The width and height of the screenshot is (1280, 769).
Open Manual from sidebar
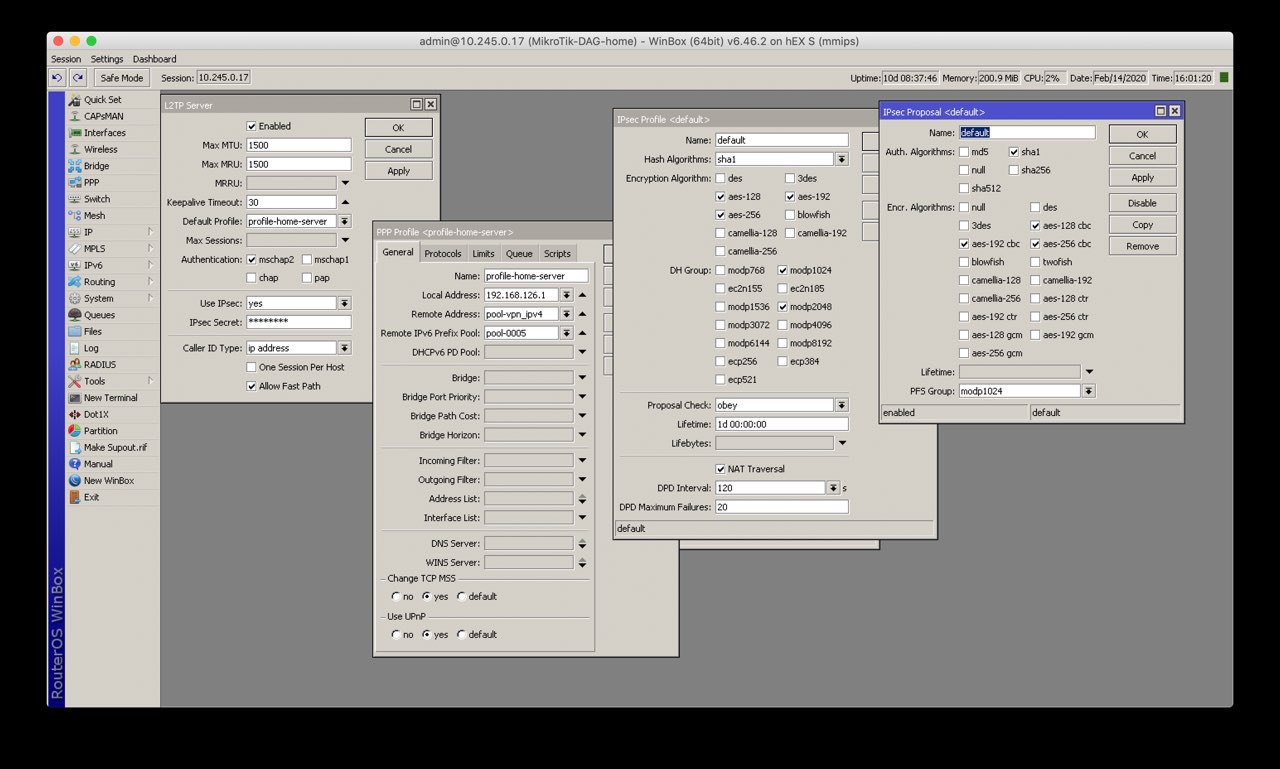click(98, 464)
